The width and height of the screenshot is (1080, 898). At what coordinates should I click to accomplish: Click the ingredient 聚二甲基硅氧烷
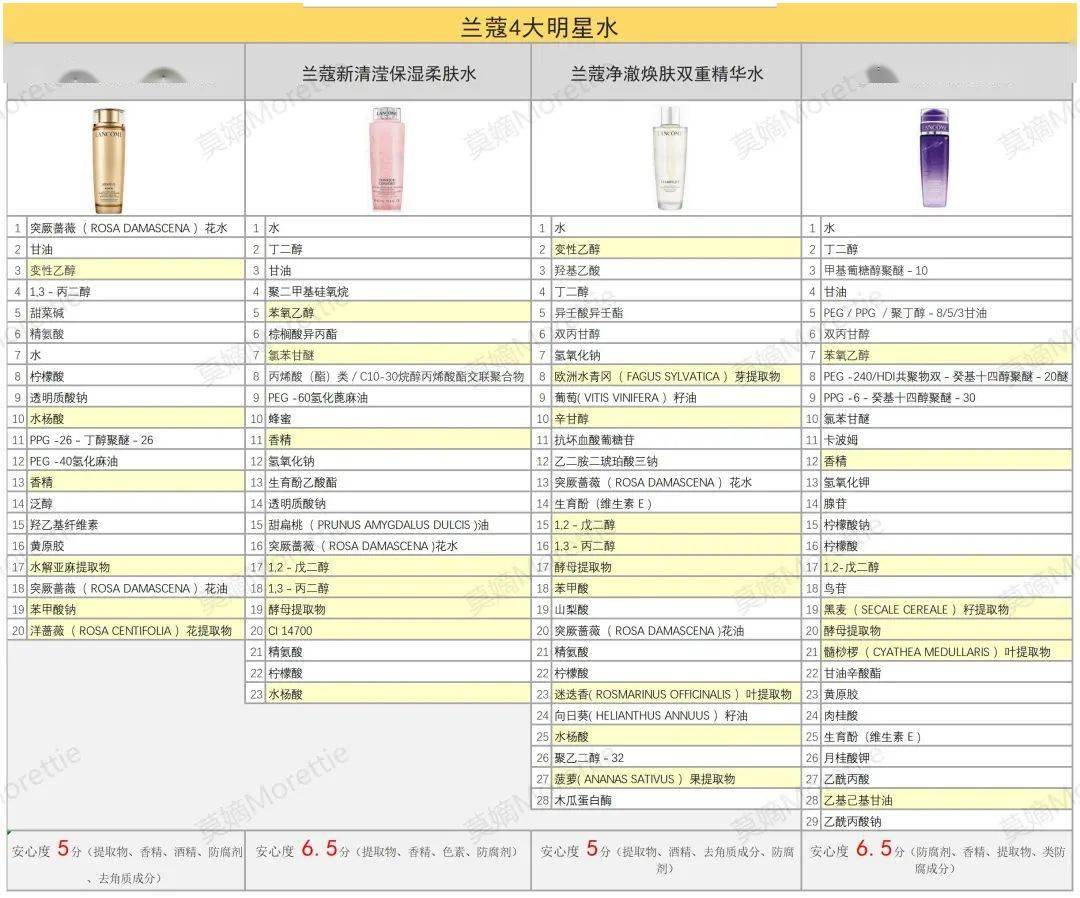pos(309,292)
